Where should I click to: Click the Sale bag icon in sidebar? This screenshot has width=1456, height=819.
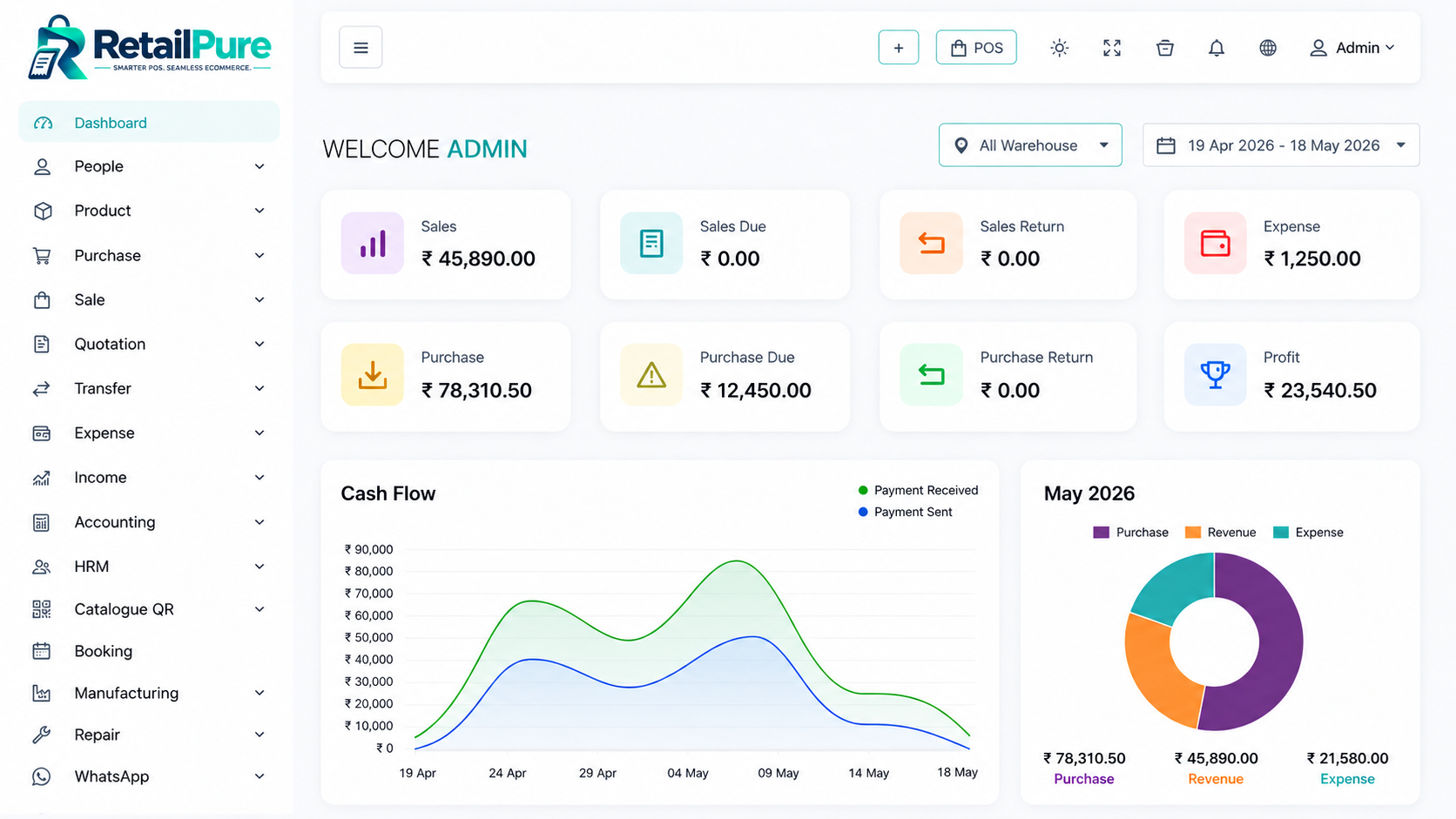pyautogui.click(x=42, y=300)
